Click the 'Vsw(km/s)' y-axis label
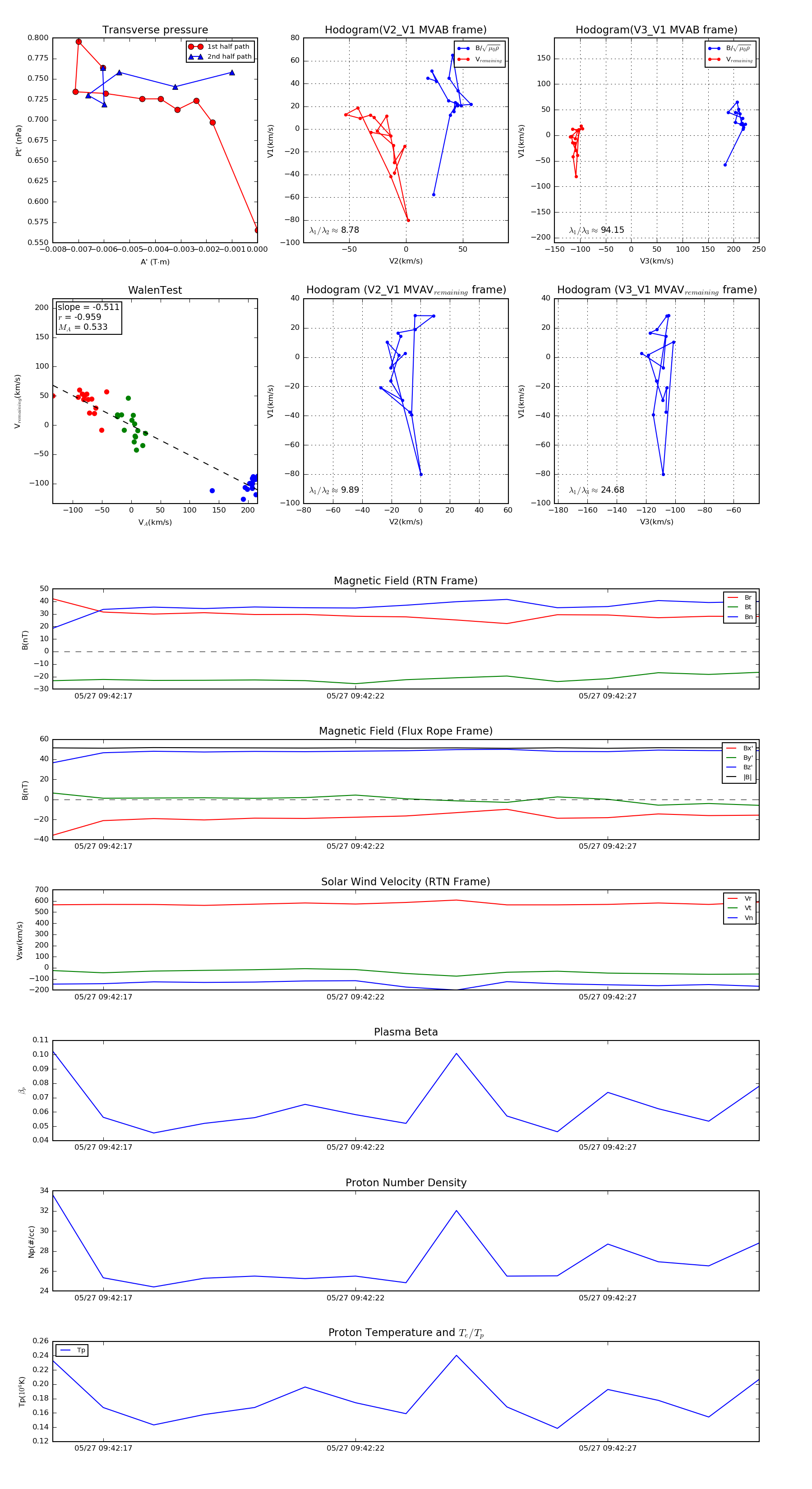This screenshot has height=1489, width=812. [x=20, y=941]
